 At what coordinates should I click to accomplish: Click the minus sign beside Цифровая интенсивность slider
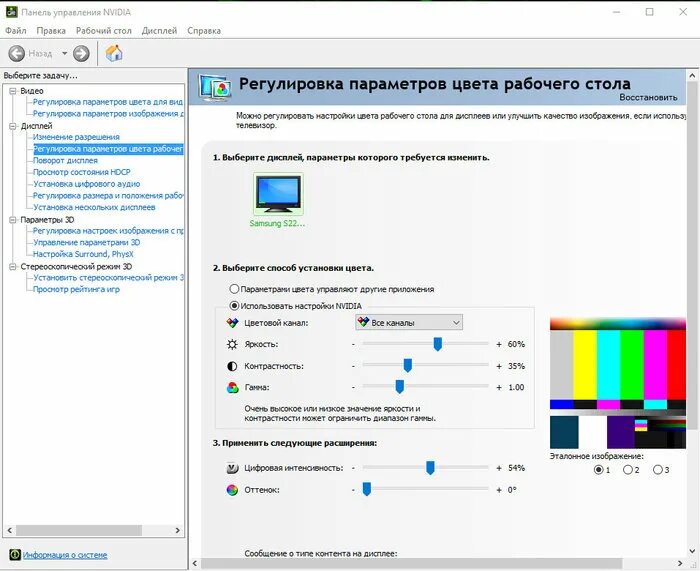(x=353, y=468)
